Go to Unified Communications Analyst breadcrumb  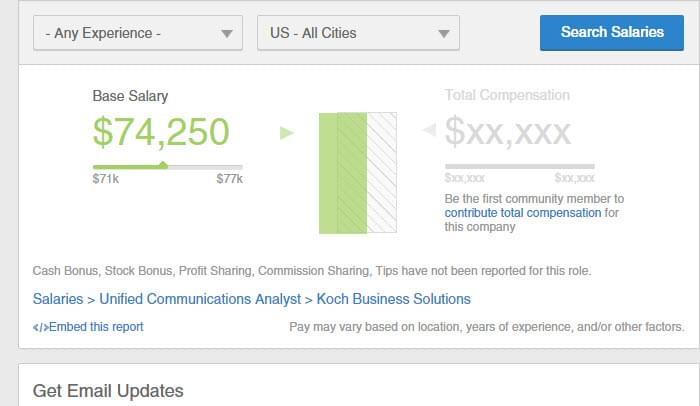200,299
